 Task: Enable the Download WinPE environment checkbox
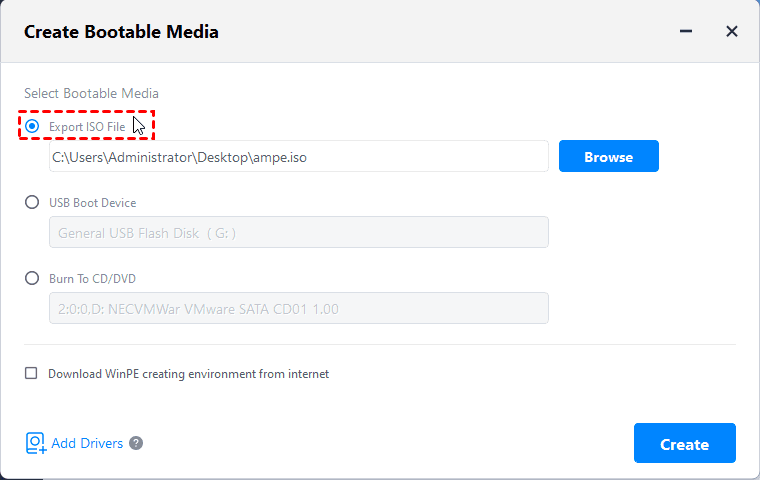click(31, 374)
